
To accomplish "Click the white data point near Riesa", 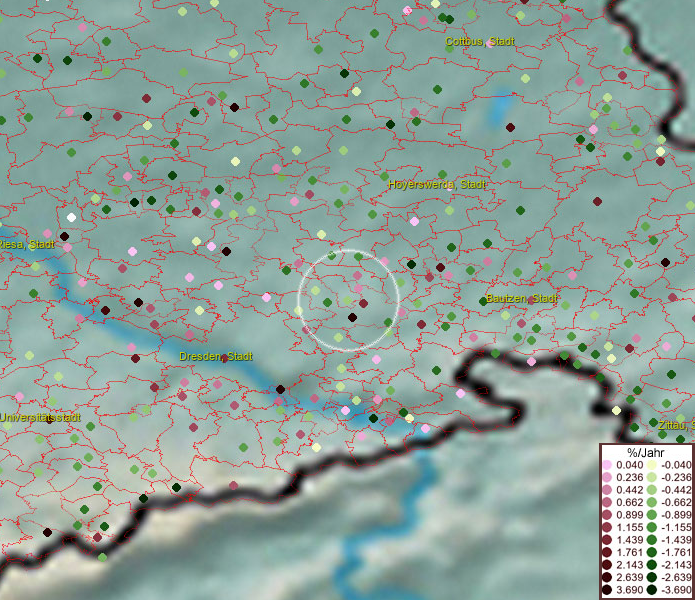I will pos(71,217).
